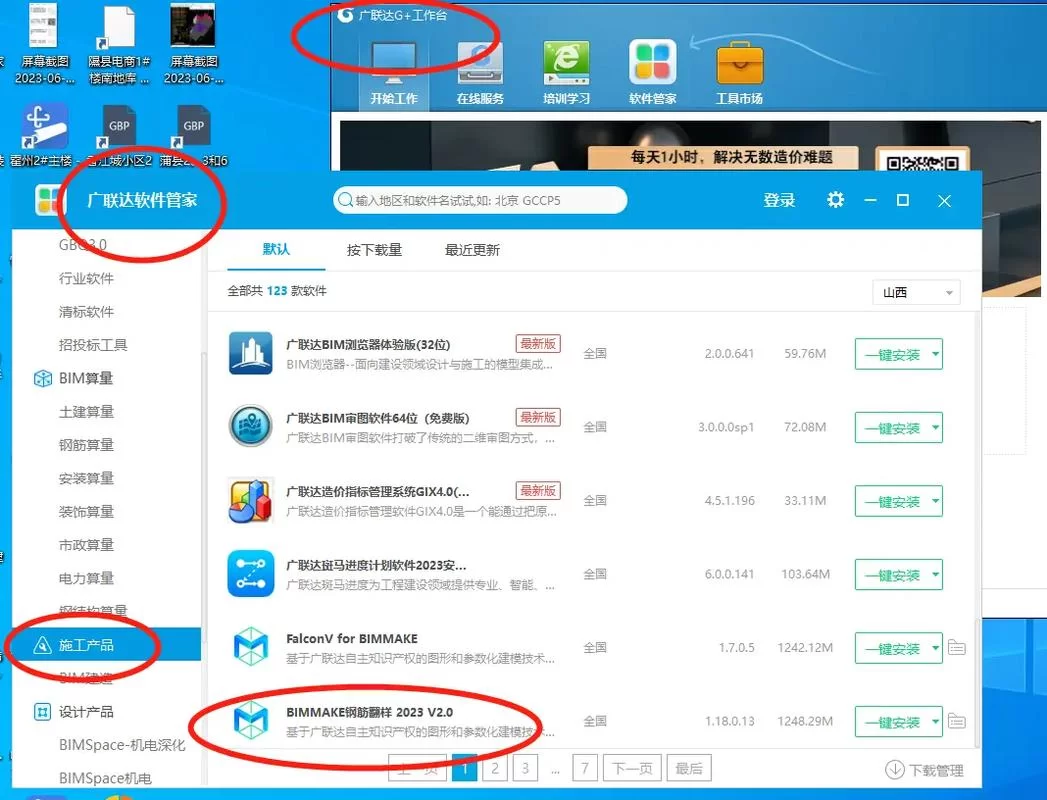Expand install options for BIM审图软件
The image size is (1047, 800).
click(935, 427)
